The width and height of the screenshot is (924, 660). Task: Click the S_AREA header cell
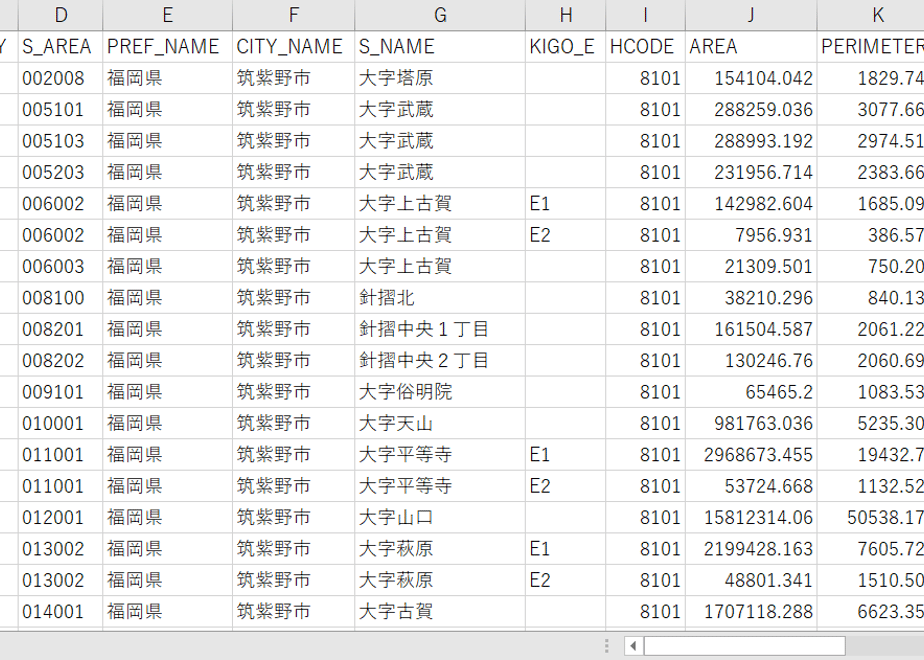click(61, 47)
